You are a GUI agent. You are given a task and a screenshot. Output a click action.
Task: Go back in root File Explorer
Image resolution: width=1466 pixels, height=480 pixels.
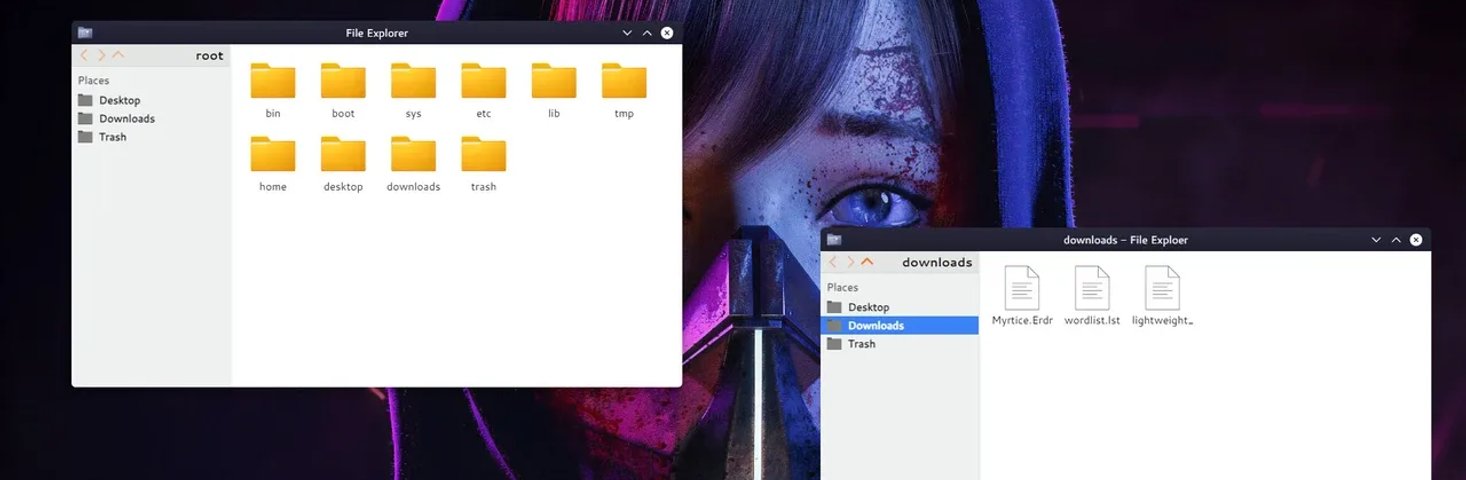pyautogui.click(x=84, y=55)
